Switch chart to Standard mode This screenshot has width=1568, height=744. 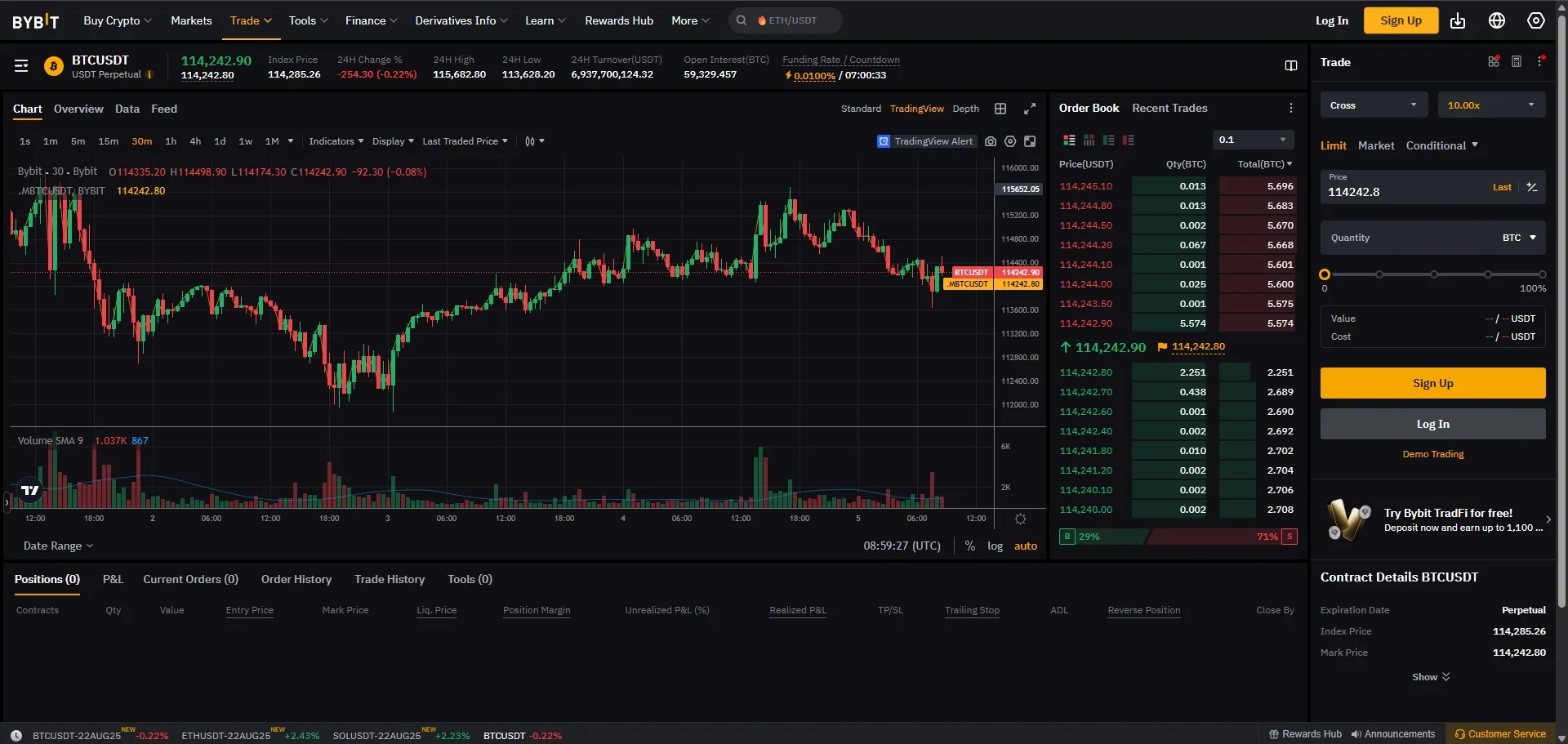click(x=861, y=109)
